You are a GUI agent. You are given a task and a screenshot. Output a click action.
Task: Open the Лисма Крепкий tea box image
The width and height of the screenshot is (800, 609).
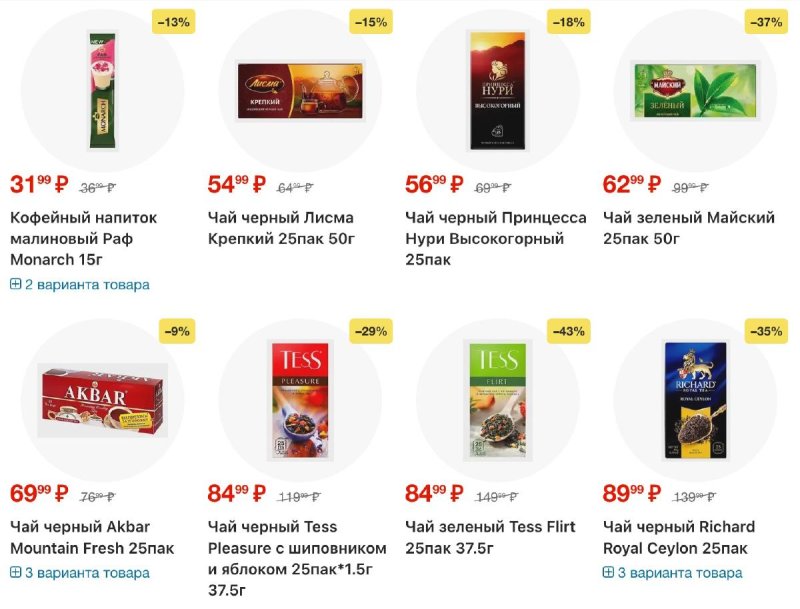(x=300, y=91)
